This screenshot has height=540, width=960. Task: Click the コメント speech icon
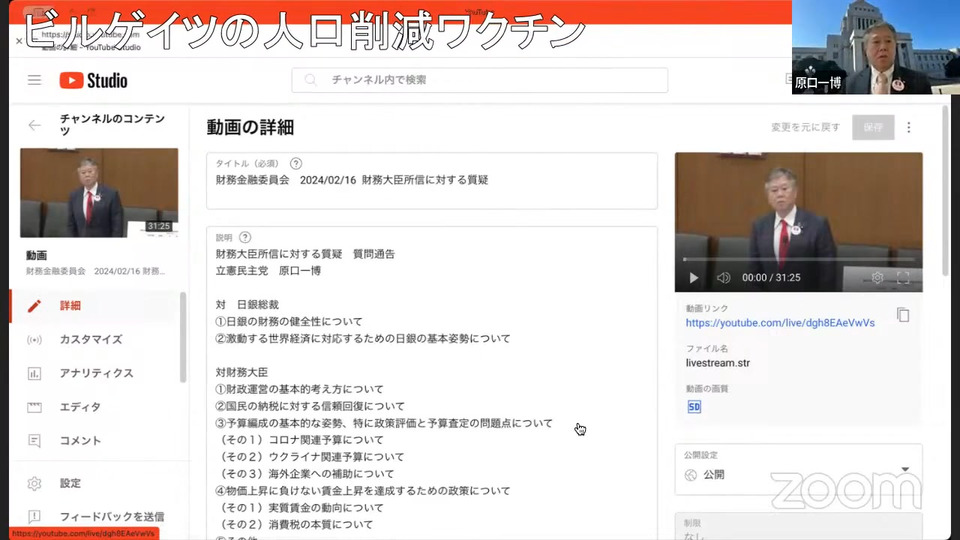(34, 441)
